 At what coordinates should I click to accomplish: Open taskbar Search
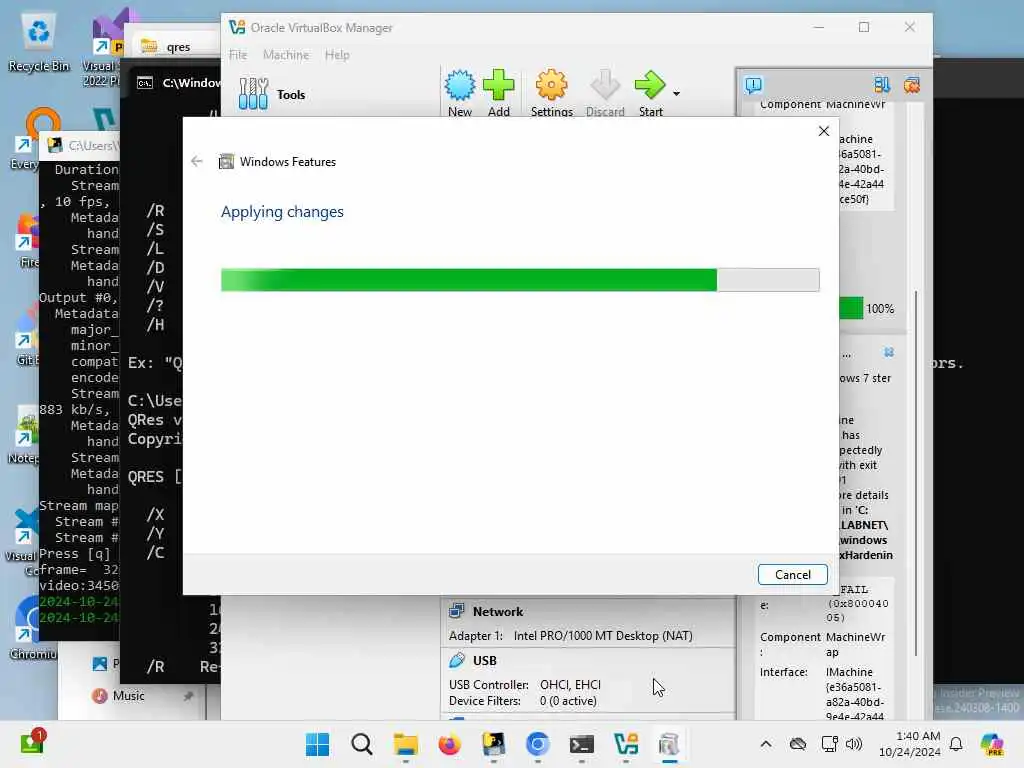pos(361,744)
